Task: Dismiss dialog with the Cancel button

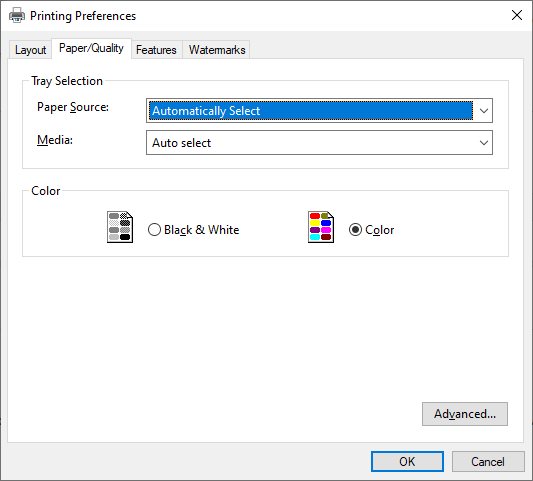Action: click(488, 462)
